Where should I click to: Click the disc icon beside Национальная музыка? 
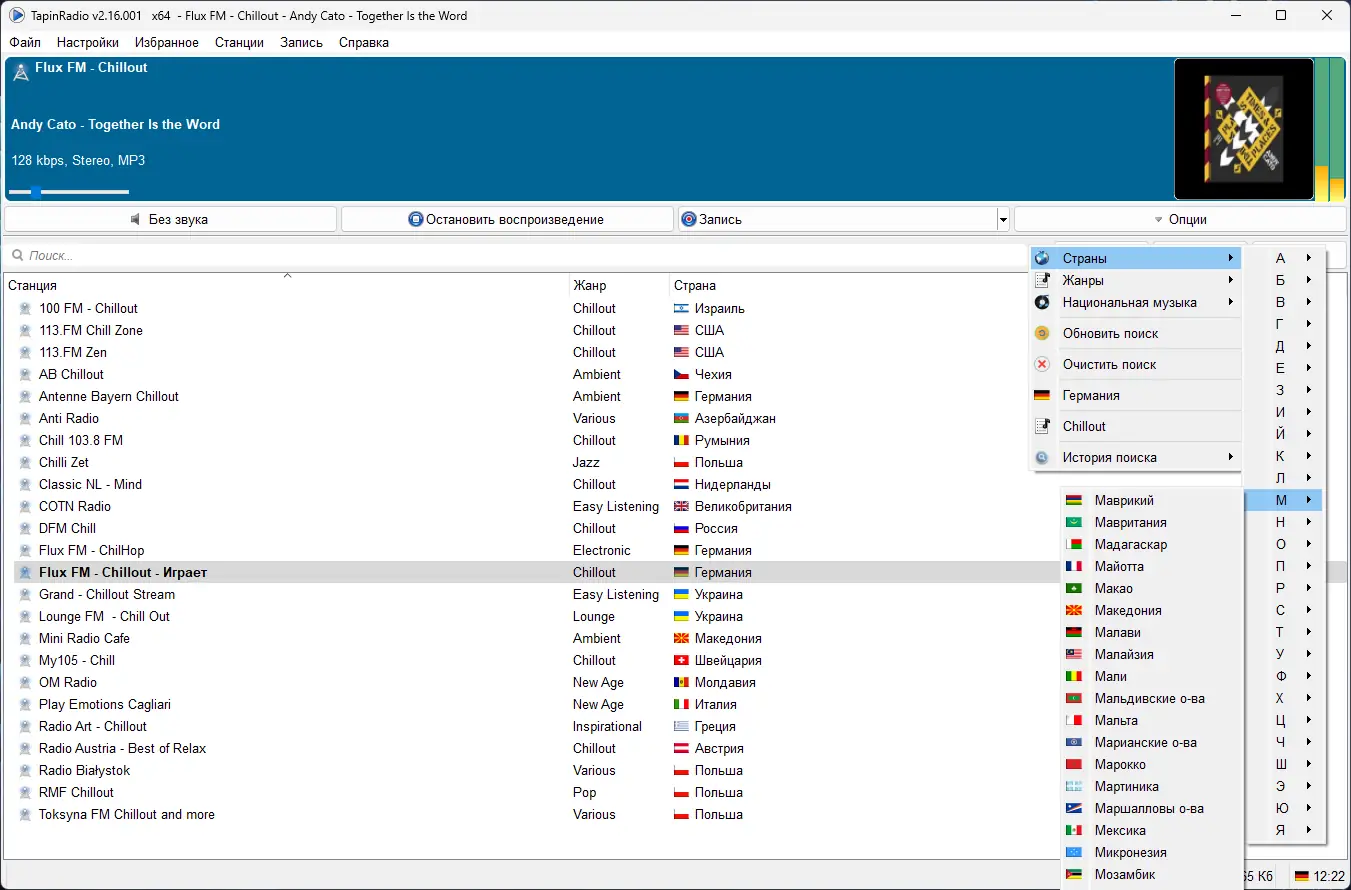click(x=1042, y=302)
